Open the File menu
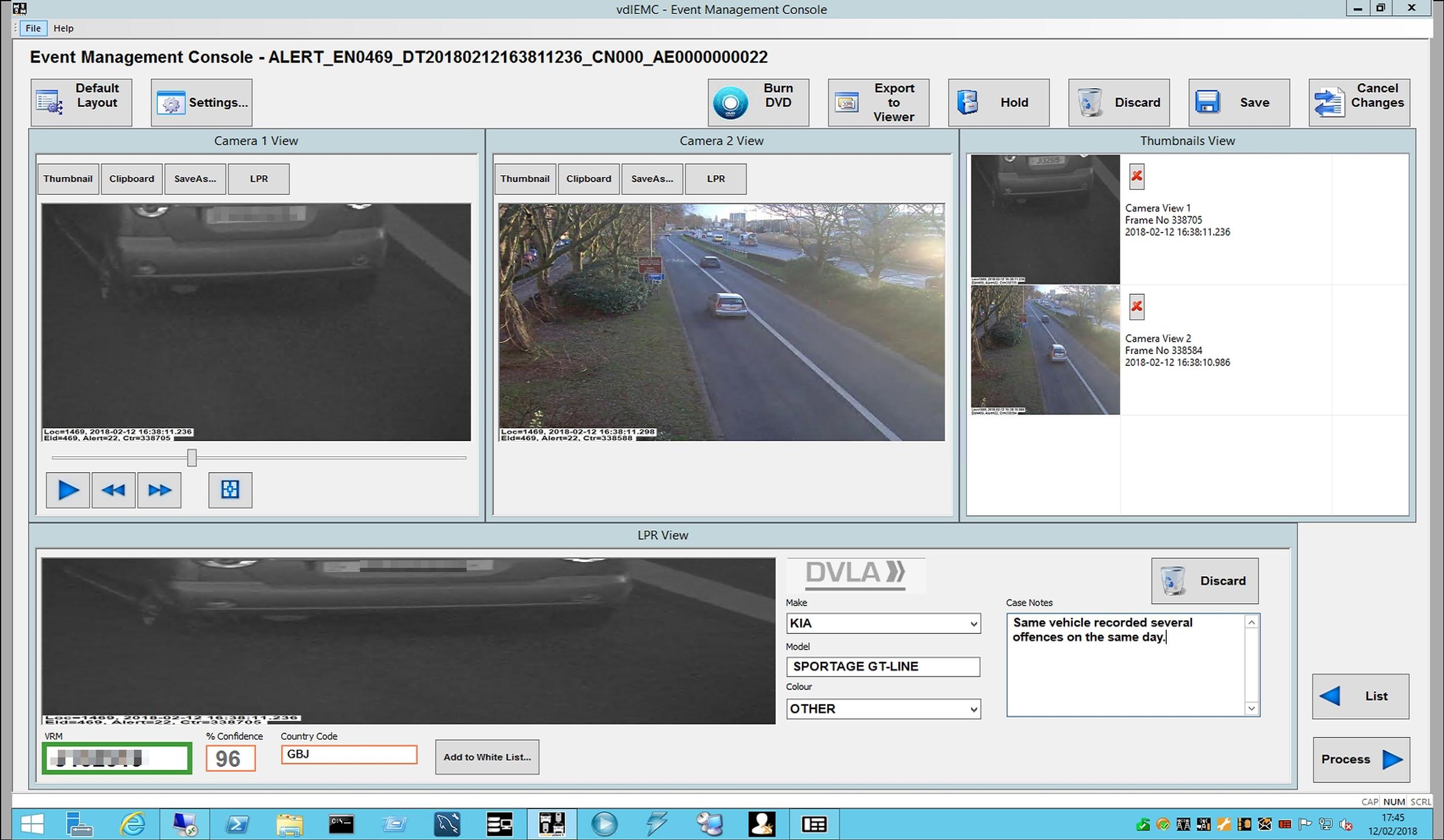 pos(33,28)
